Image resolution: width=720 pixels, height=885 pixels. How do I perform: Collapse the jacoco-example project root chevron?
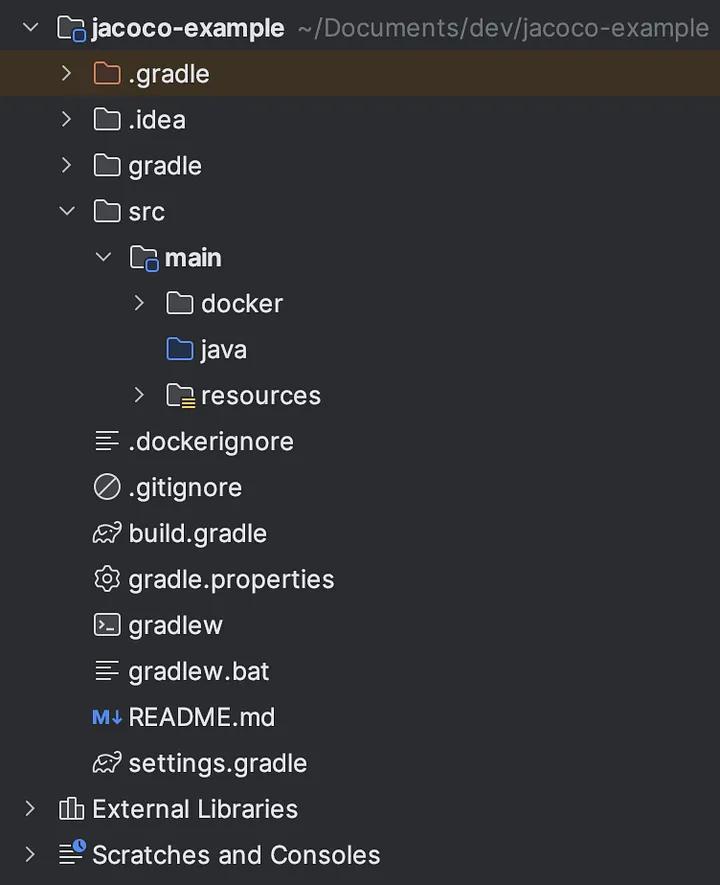pyautogui.click(x=30, y=27)
